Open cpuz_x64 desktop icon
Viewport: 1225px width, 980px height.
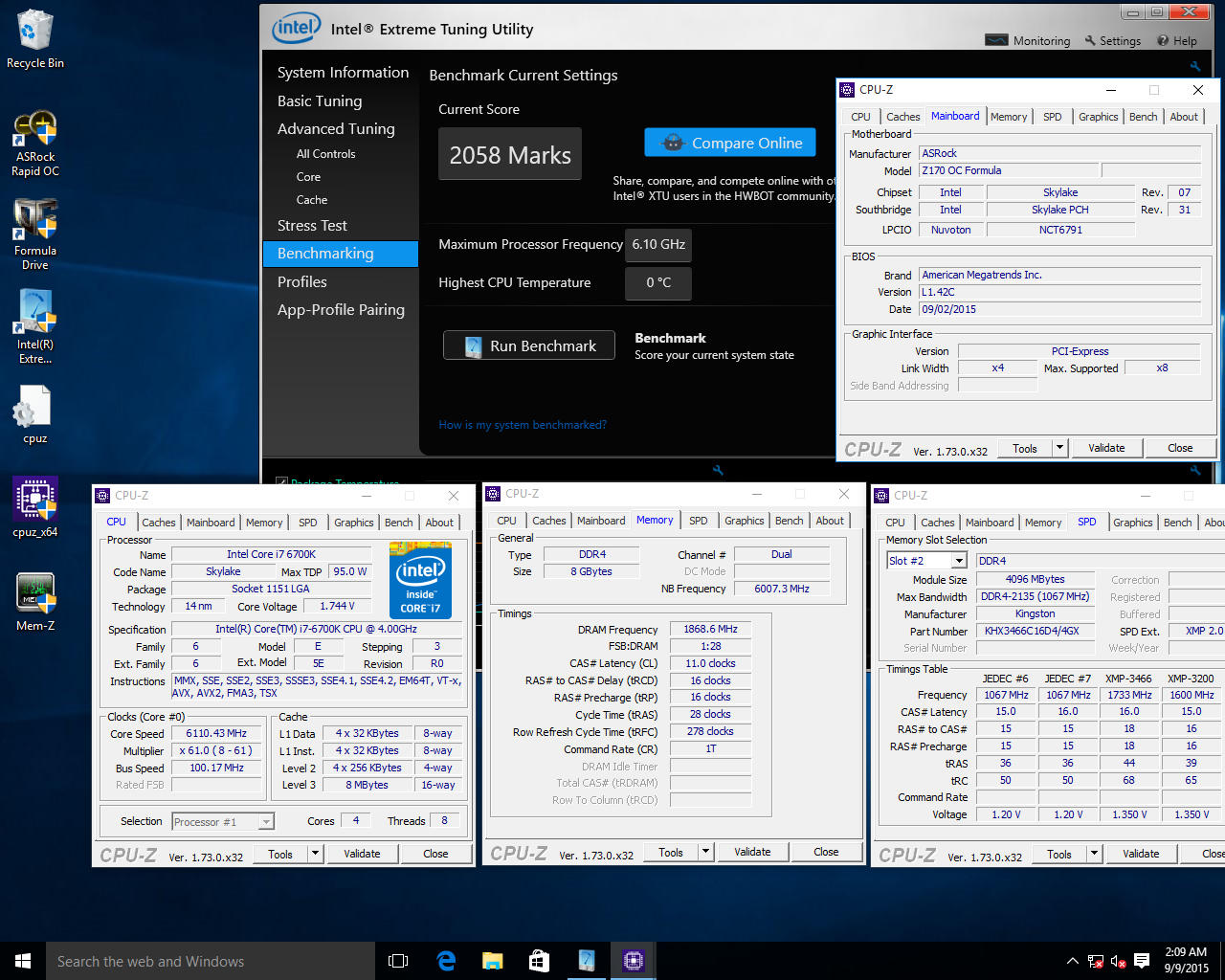click(35, 507)
